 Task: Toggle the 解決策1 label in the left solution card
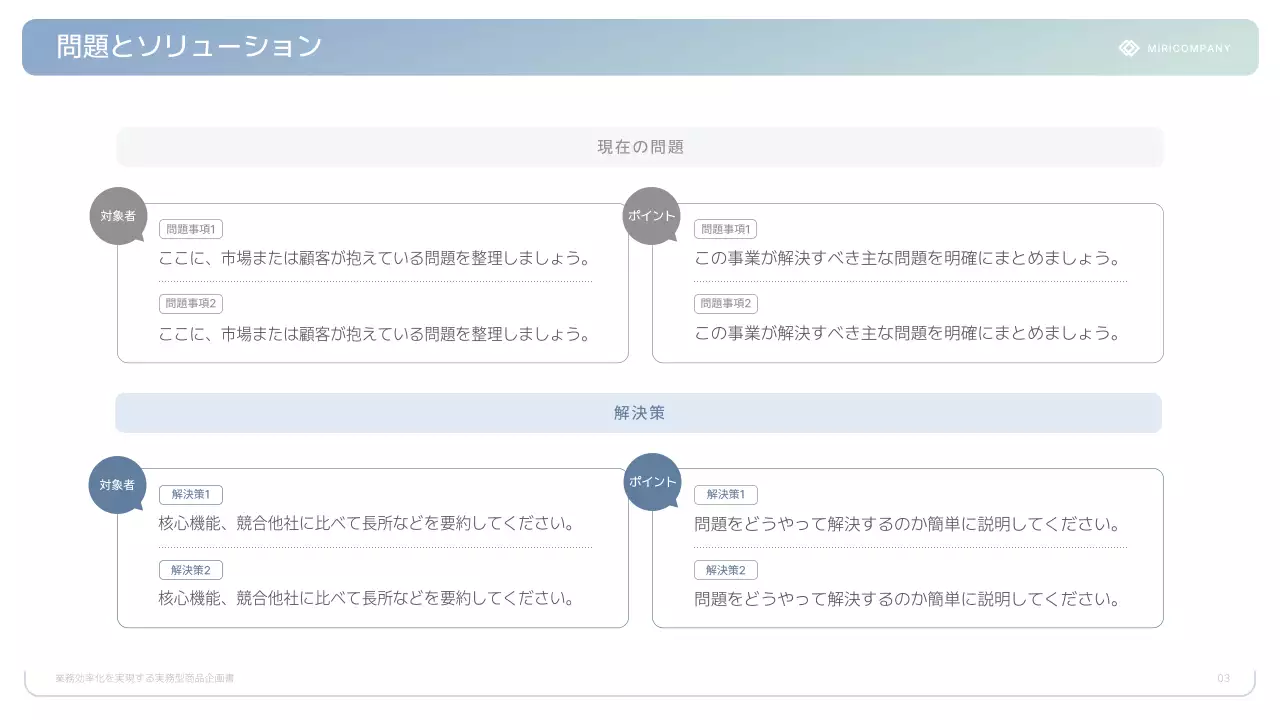tap(191, 494)
